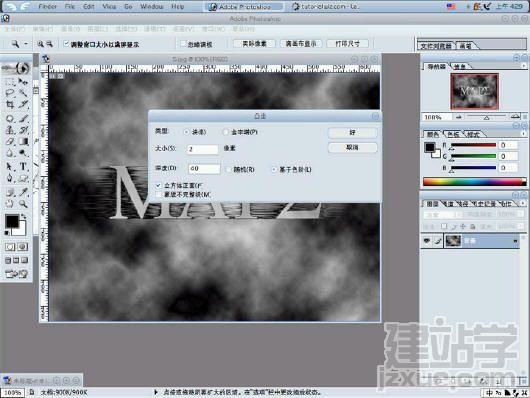Select the Lasso tool in the toolbox
The width and height of the screenshot is (530, 398).
tap(10, 93)
